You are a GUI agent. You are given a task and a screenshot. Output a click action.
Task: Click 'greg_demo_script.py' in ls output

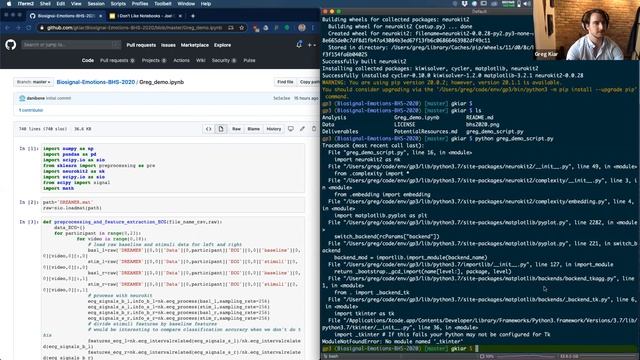pyautogui.click(x=495, y=131)
